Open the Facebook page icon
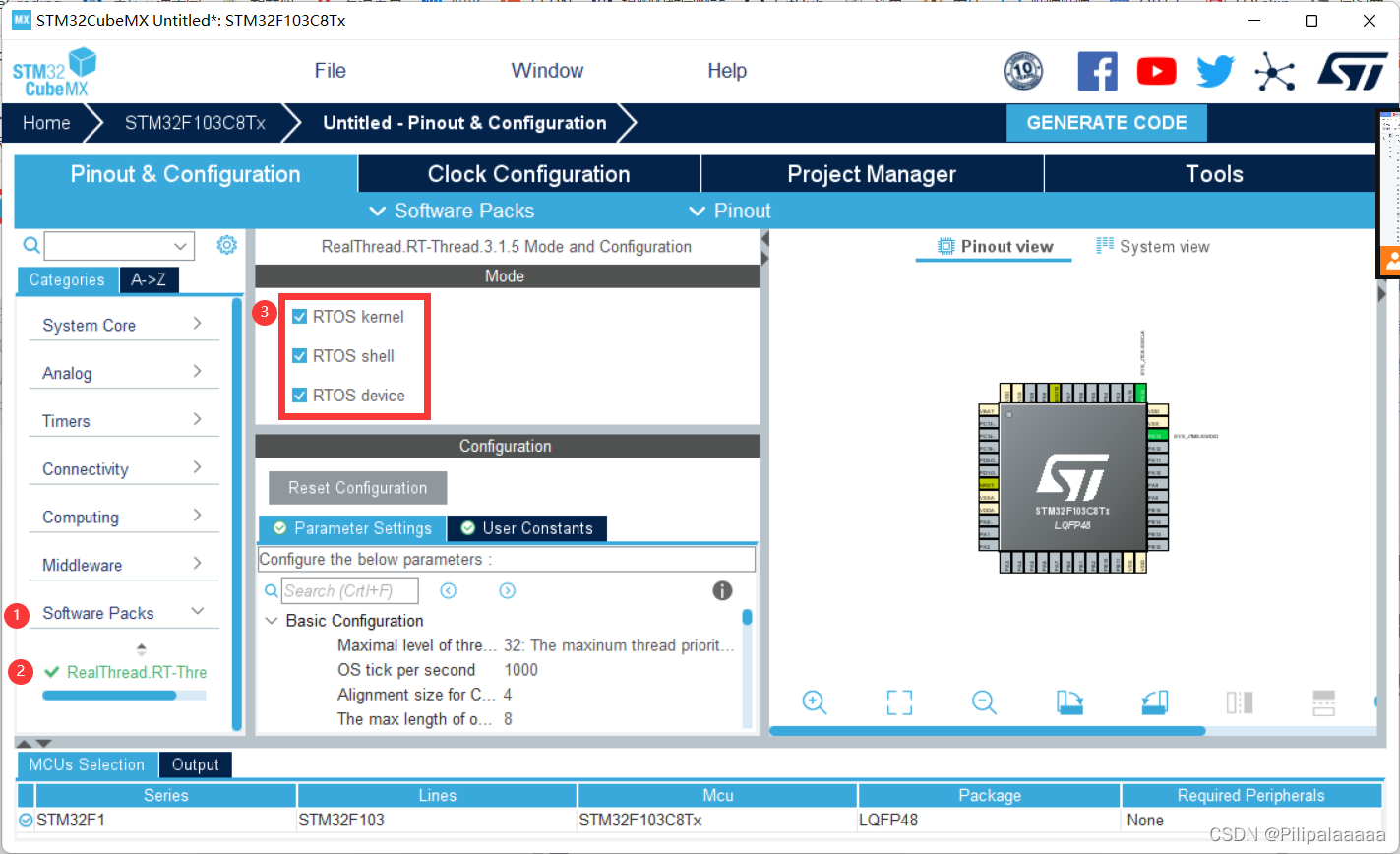The image size is (1400, 854). coord(1098,71)
